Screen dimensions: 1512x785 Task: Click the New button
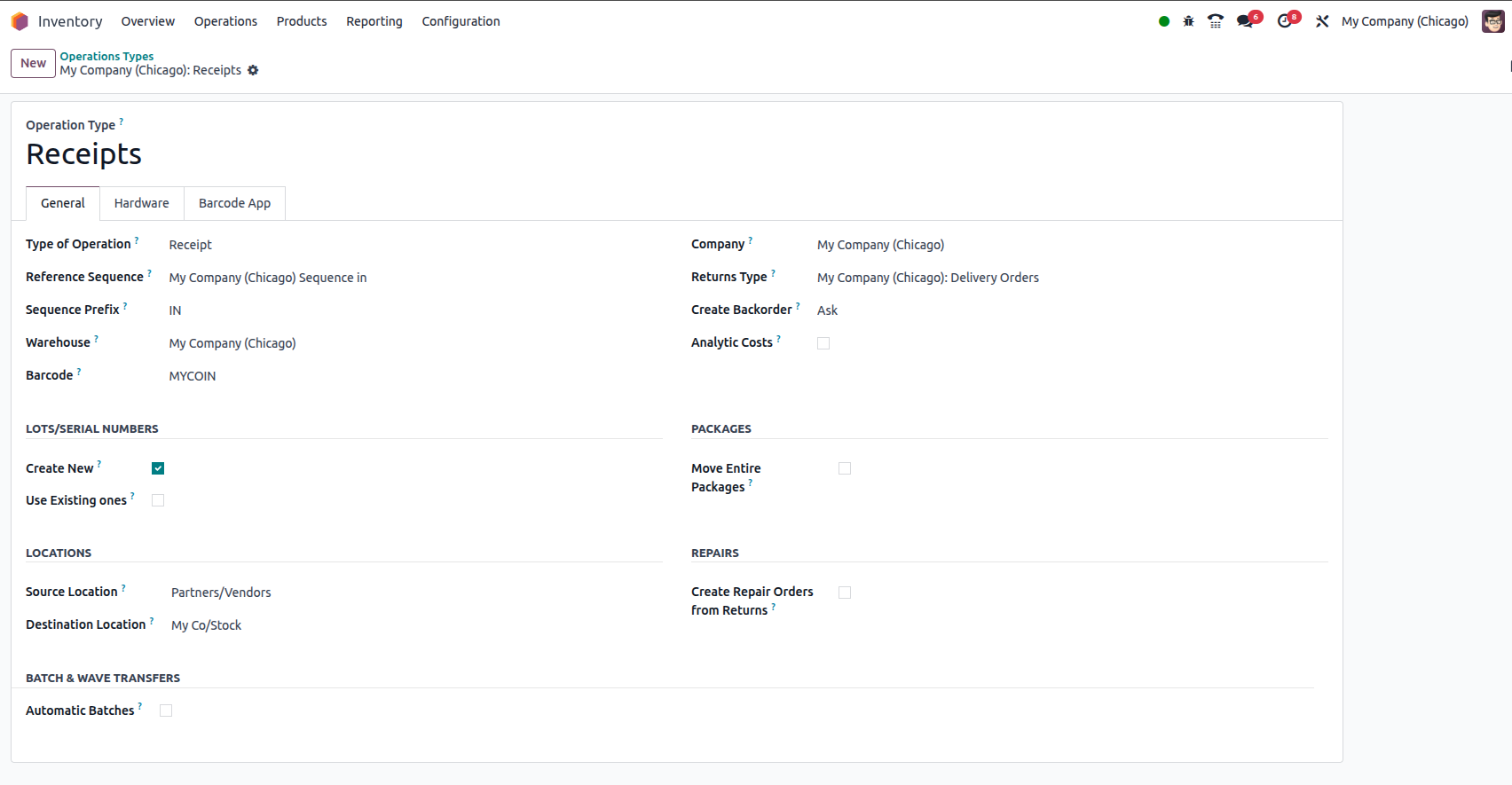[x=33, y=63]
